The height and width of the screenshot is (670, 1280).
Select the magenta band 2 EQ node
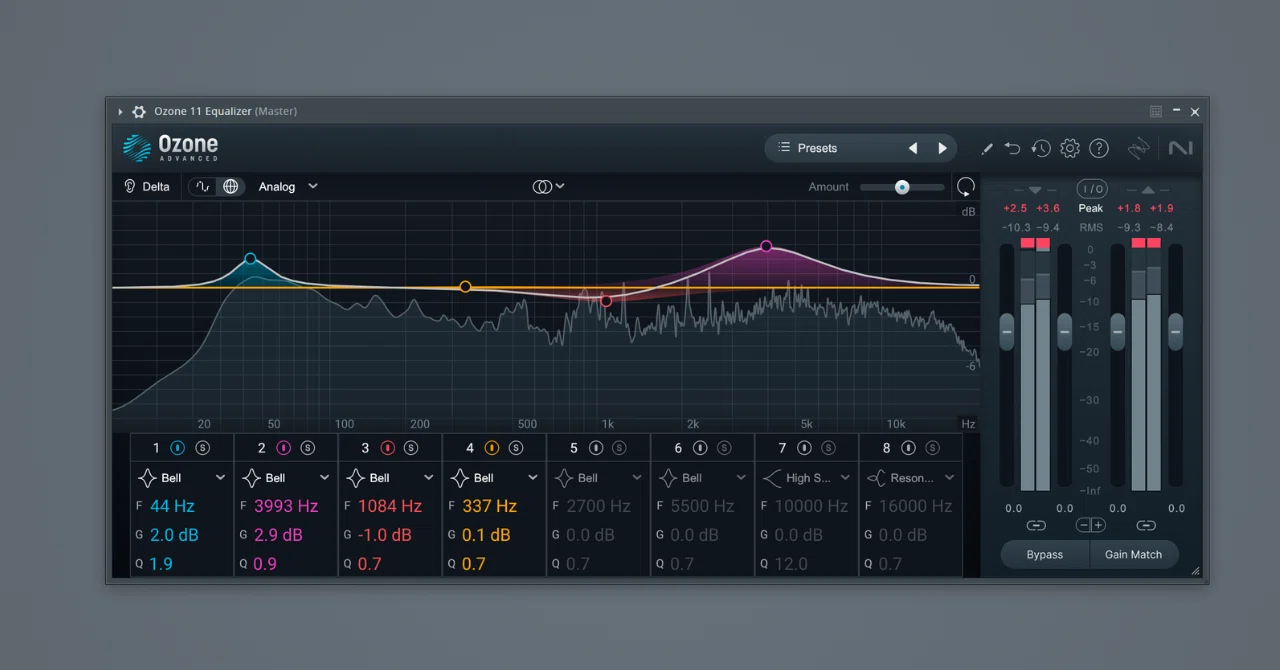766,246
